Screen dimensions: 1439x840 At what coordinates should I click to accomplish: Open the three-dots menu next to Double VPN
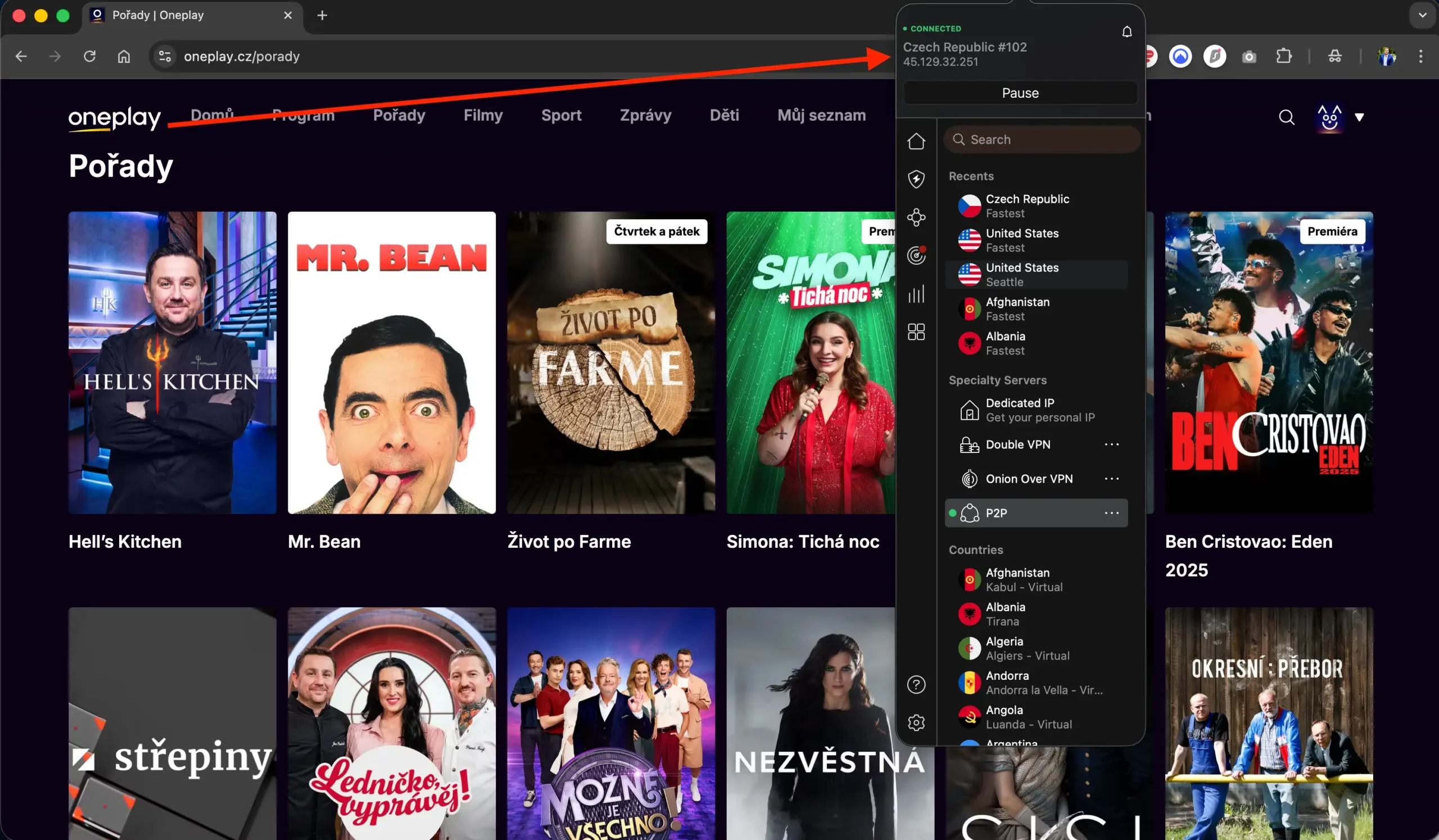(1112, 444)
